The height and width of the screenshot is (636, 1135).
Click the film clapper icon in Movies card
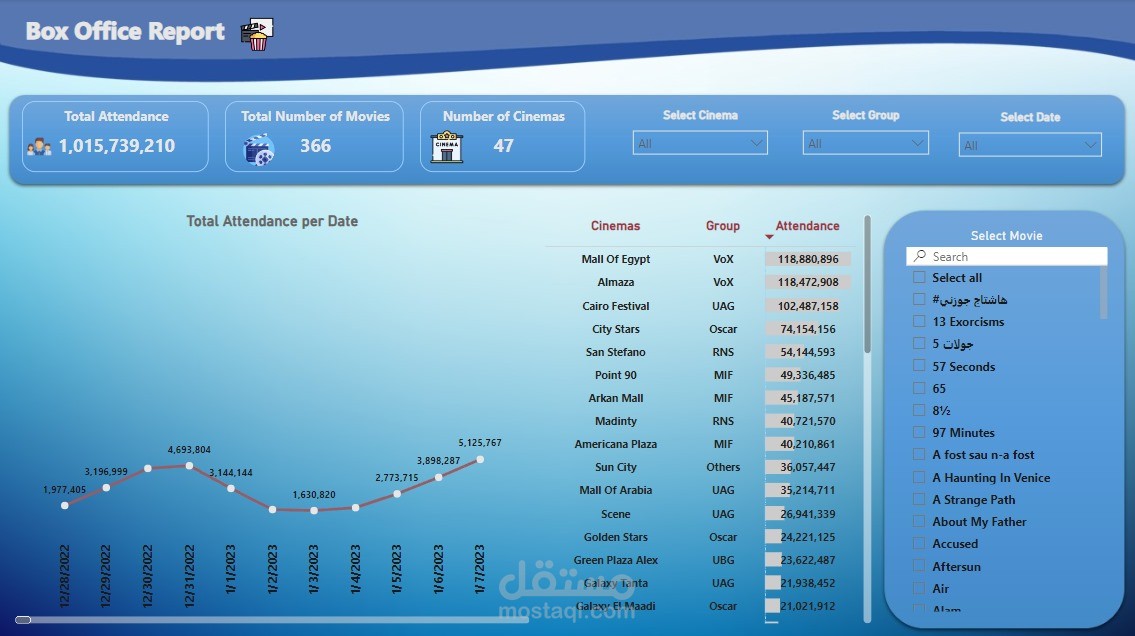(258, 150)
